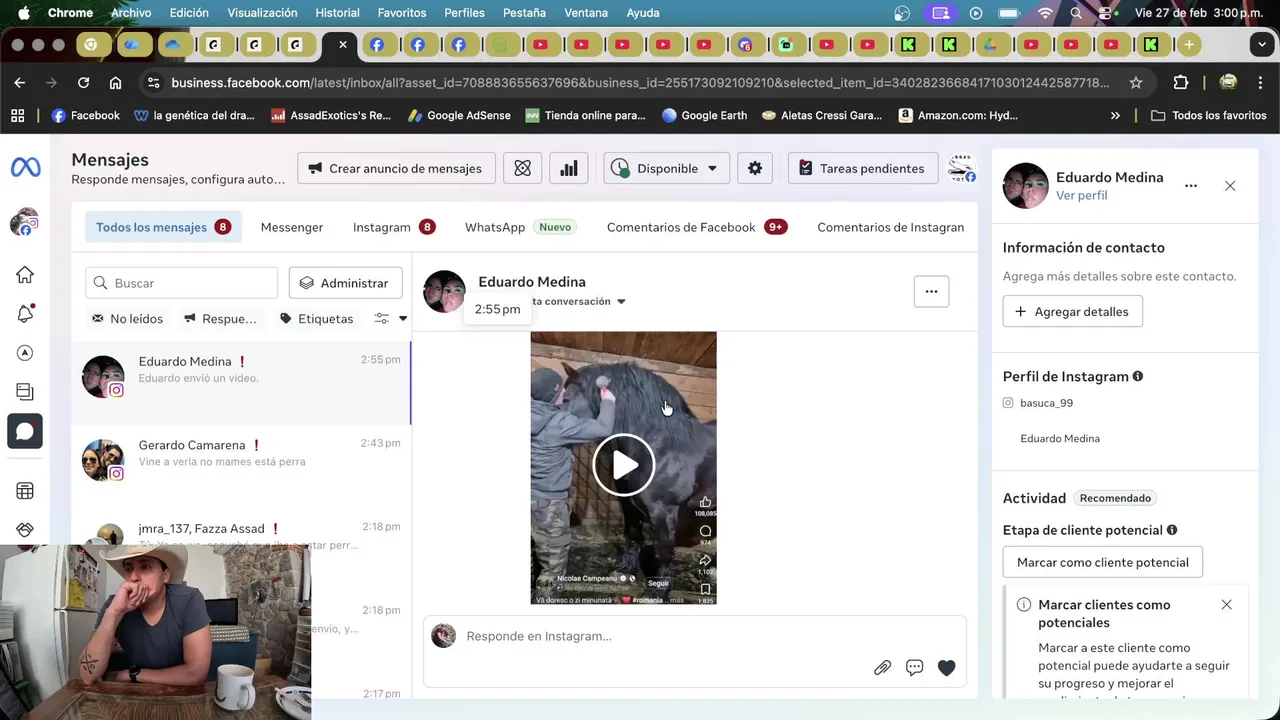Filter by Etiquetas
The width and height of the screenshot is (1280, 720).
(x=316, y=318)
